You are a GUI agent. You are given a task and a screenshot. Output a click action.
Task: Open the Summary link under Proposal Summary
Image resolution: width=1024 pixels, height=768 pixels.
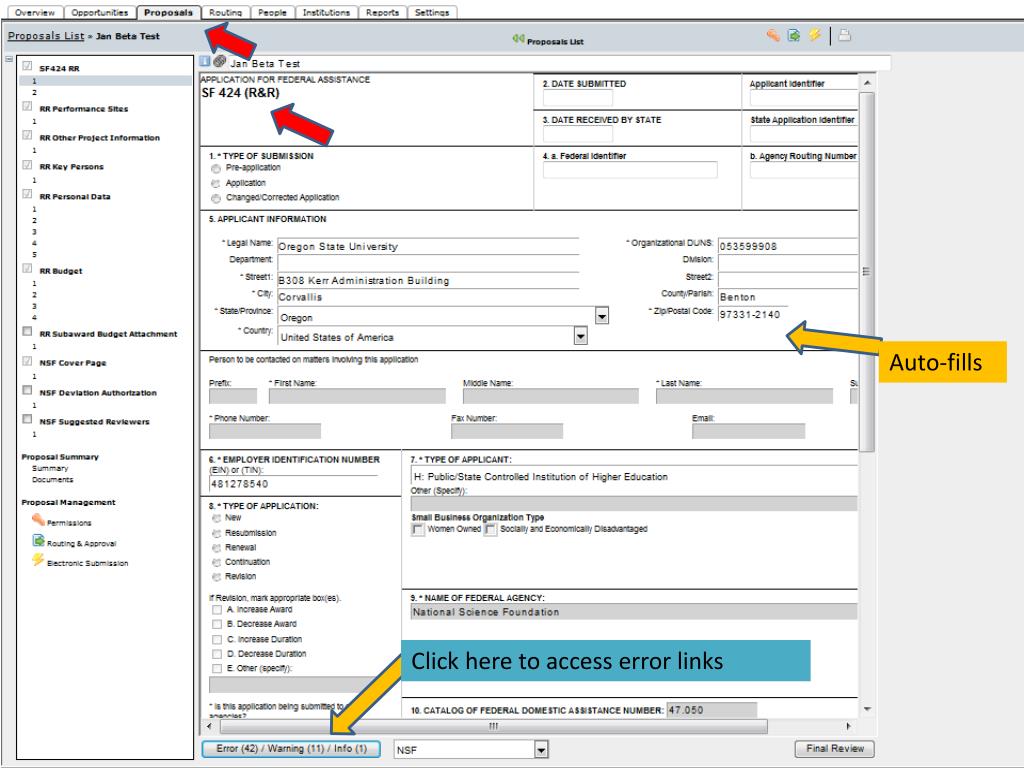[50, 468]
